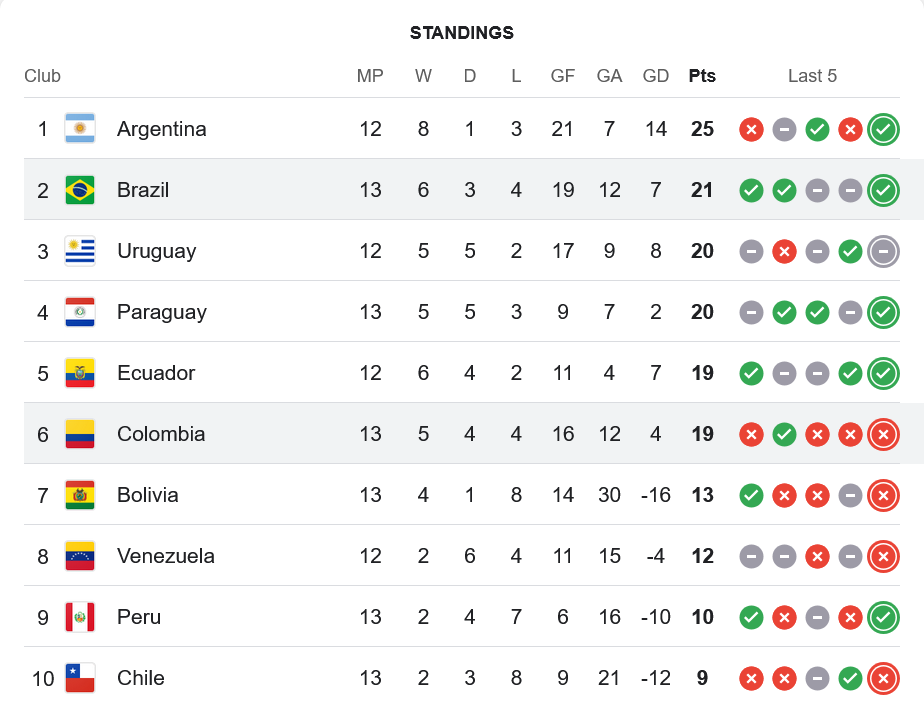Screen dimensions: 924x726
Task: Click the Last 5 column header
Action: tap(812, 76)
